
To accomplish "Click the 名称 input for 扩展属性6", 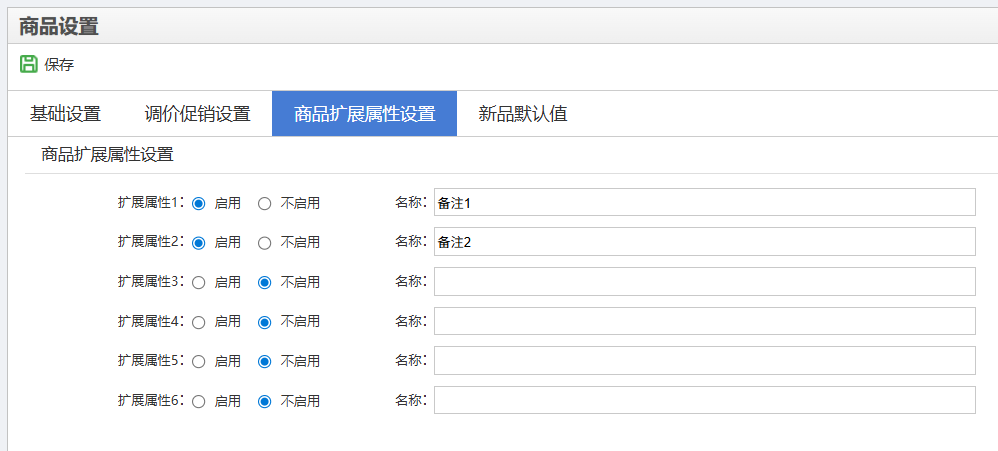I will pyautogui.click(x=704, y=400).
